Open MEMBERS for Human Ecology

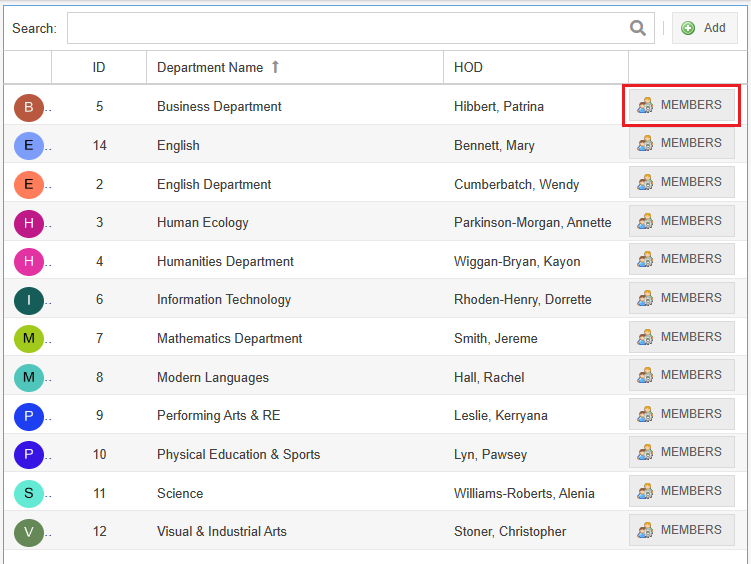[682, 221]
